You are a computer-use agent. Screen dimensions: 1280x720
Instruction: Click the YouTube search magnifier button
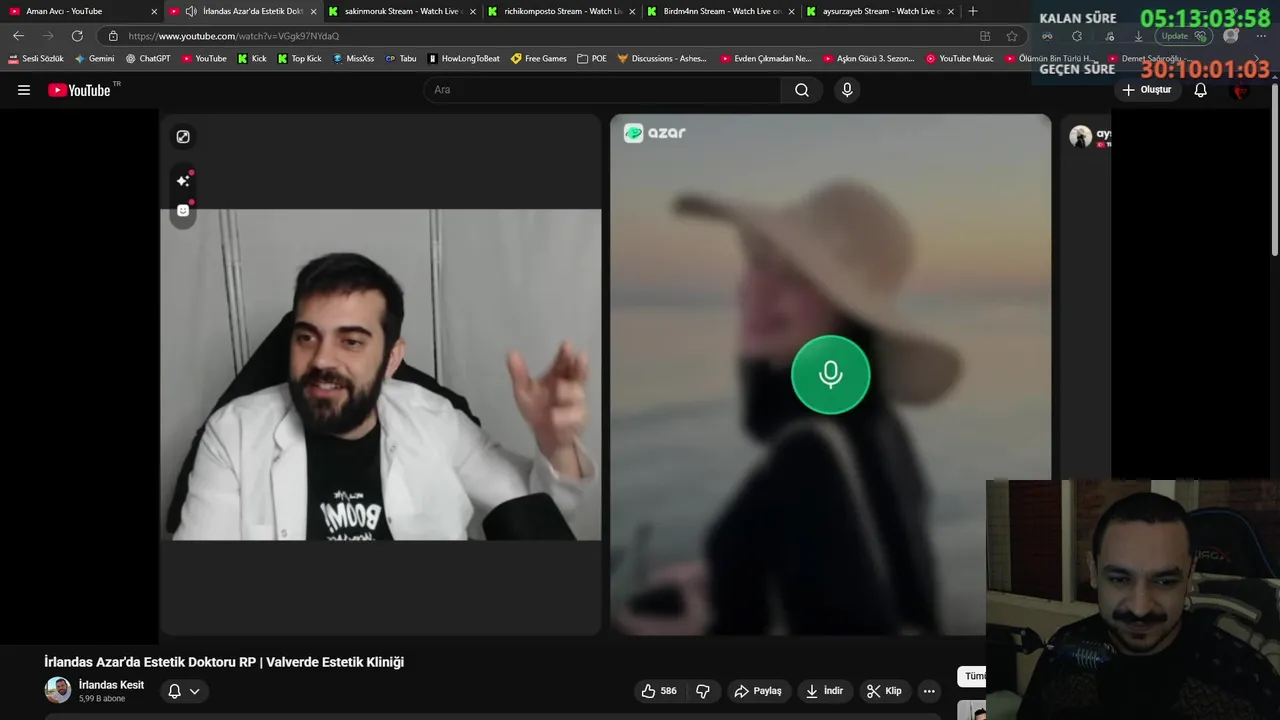(802, 90)
